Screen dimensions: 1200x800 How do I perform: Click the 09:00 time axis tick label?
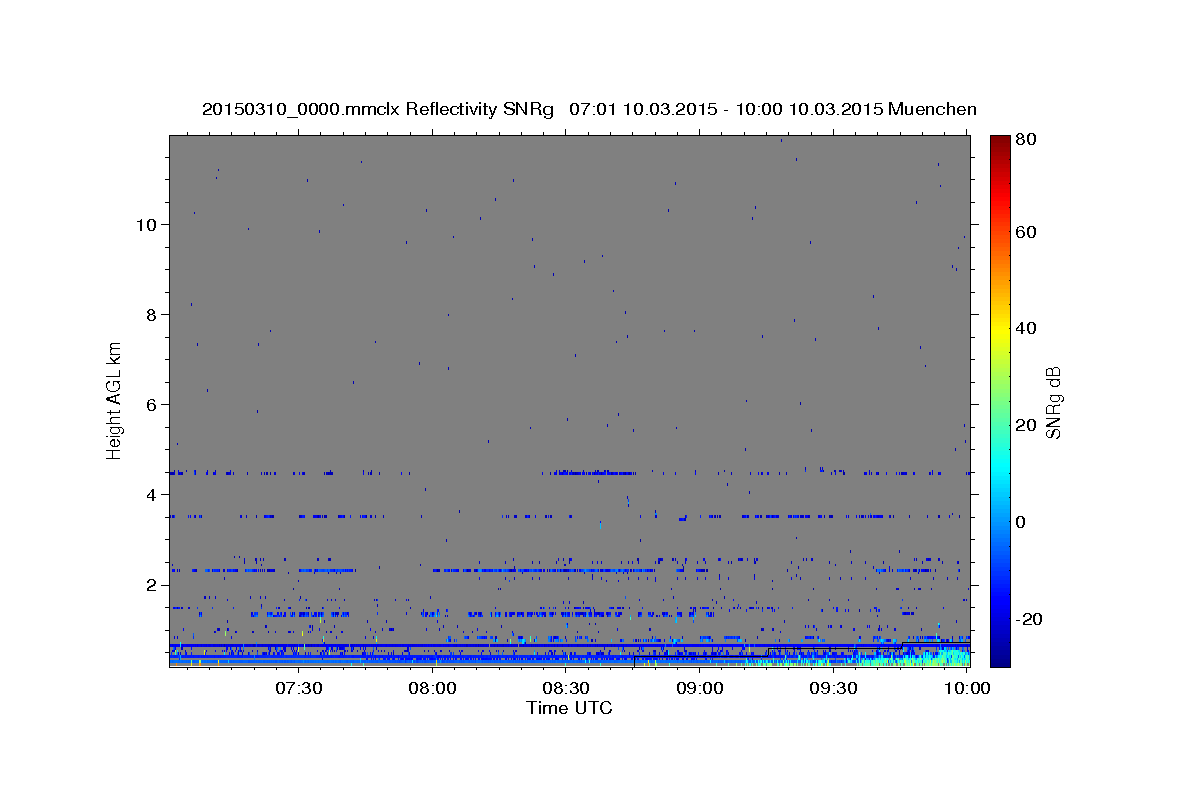pos(699,688)
